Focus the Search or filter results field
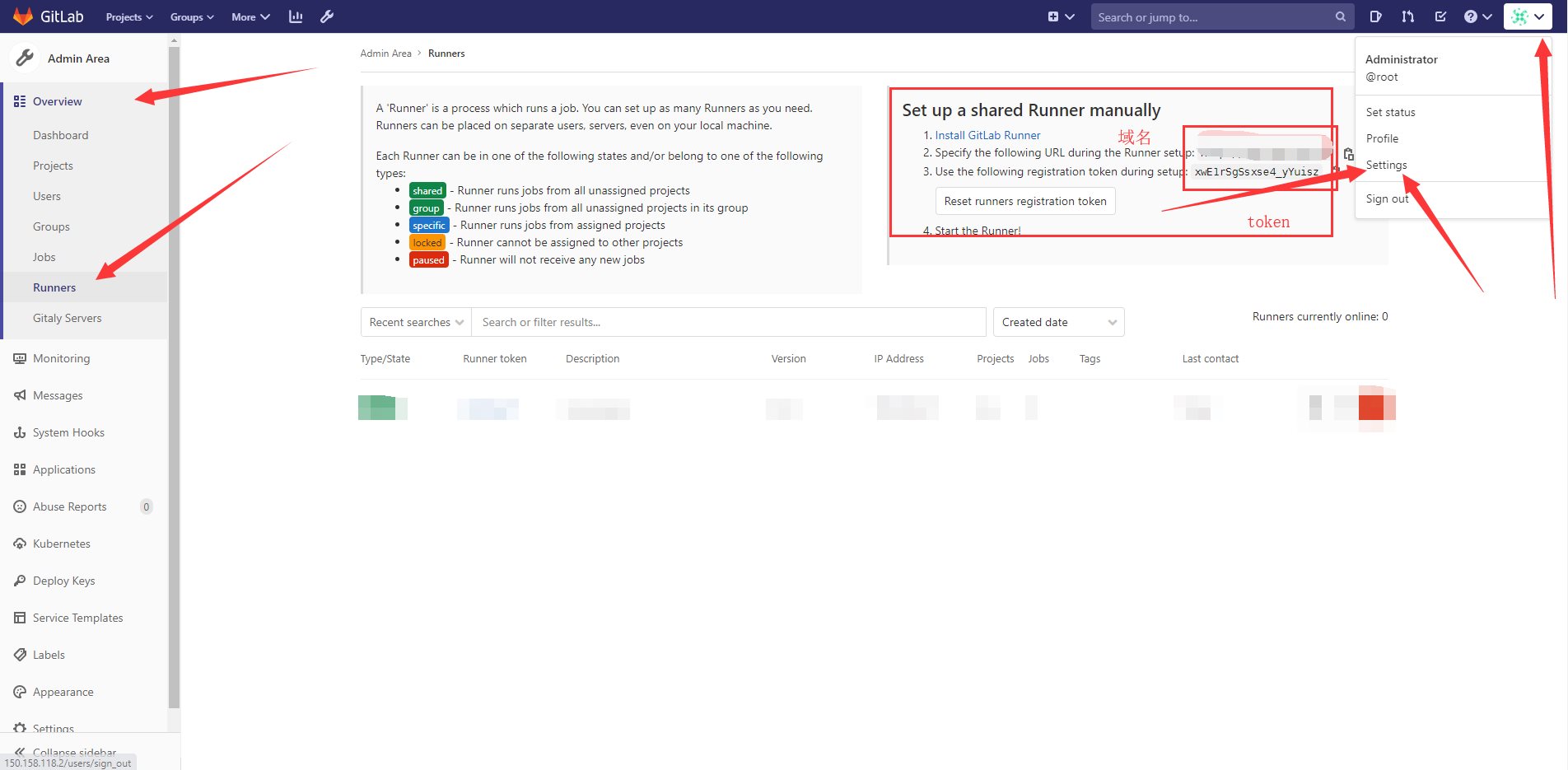Viewport: 1568px width, 770px height. pyautogui.click(x=729, y=322)
